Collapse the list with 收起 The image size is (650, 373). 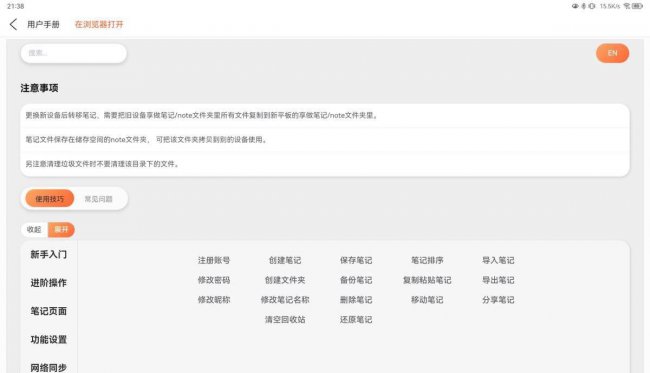pyautogui.click(x=34, y=230)
